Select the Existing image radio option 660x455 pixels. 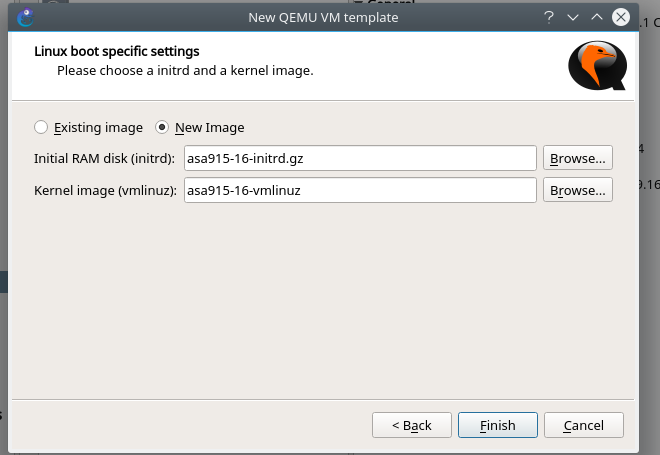[41, 127]
